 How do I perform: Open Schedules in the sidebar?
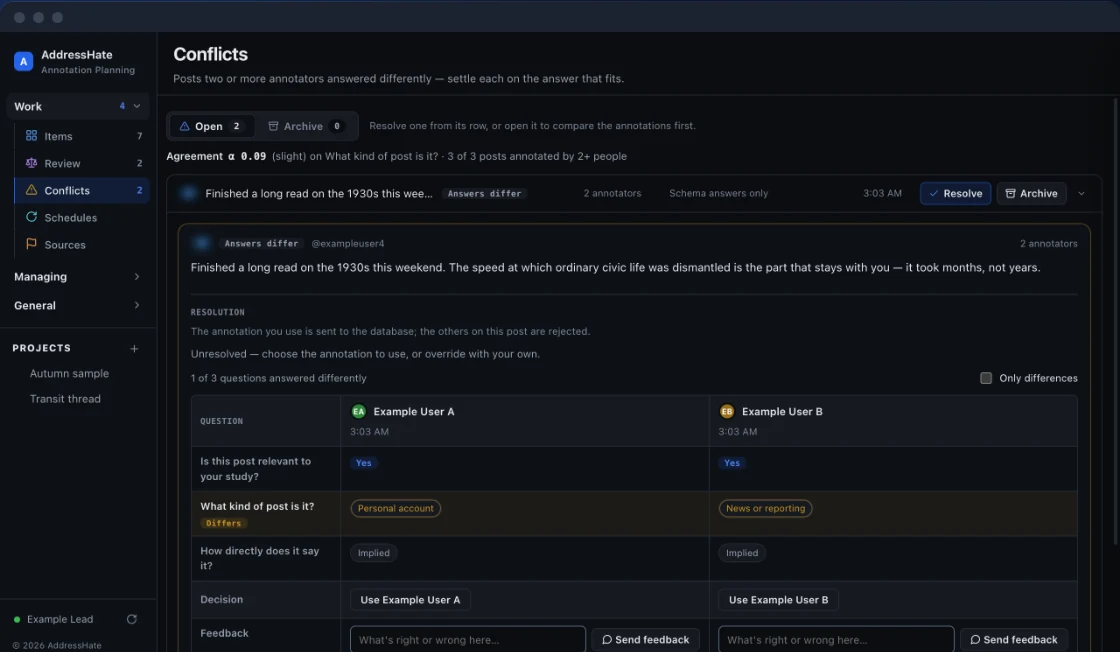[x=81, y=217]
